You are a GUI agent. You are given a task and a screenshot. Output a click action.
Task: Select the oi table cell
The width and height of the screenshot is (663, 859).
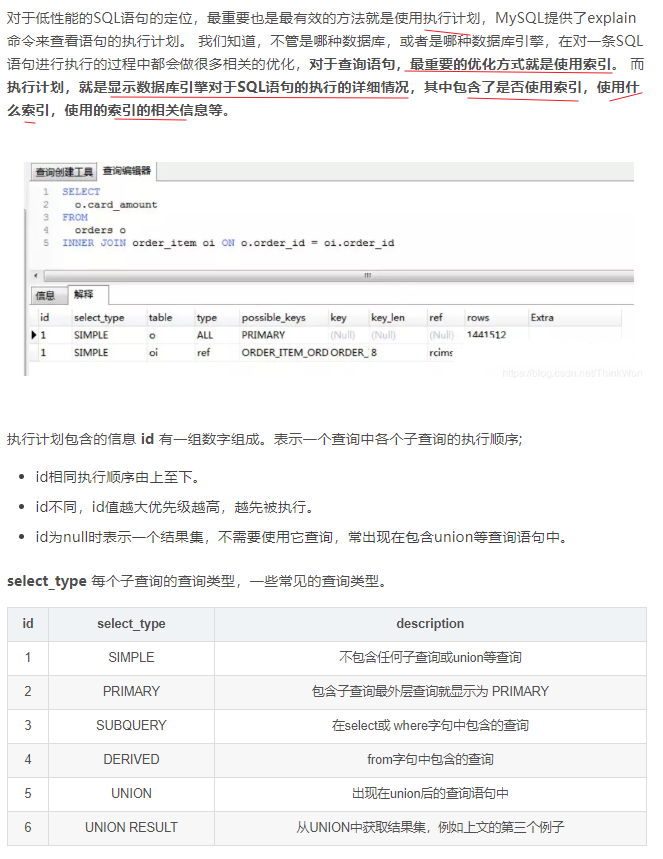(153, 352)
